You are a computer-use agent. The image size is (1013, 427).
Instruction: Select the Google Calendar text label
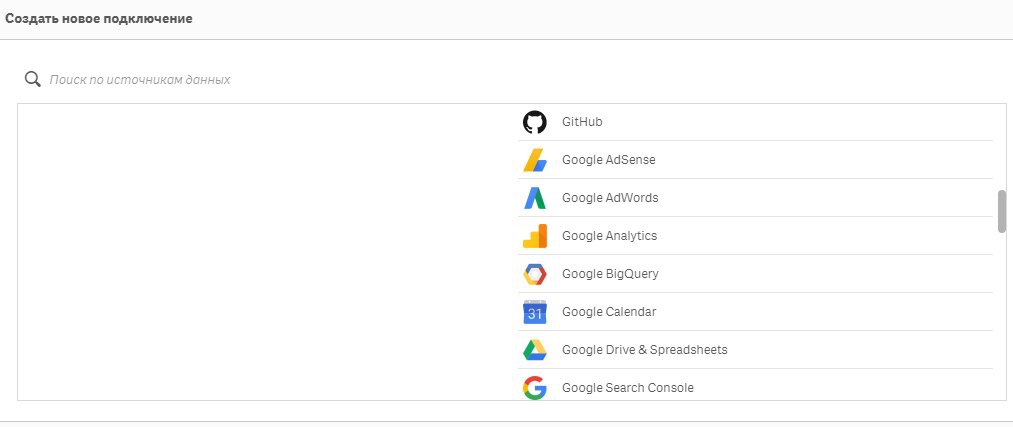pos(609,312)
